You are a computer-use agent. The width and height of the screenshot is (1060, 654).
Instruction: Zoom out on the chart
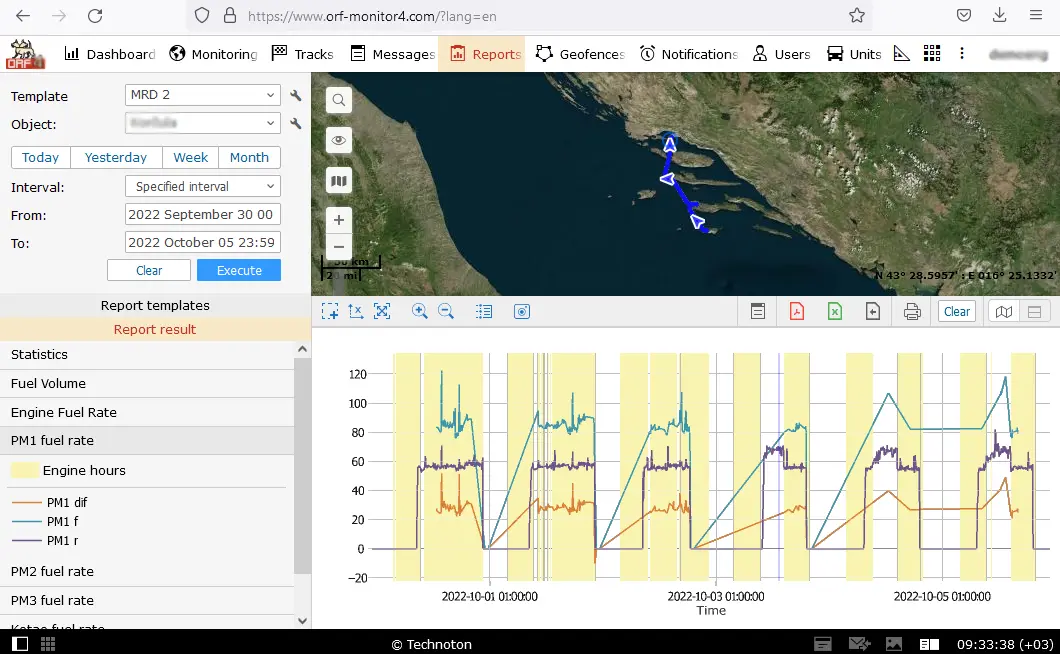click(446, 312)
